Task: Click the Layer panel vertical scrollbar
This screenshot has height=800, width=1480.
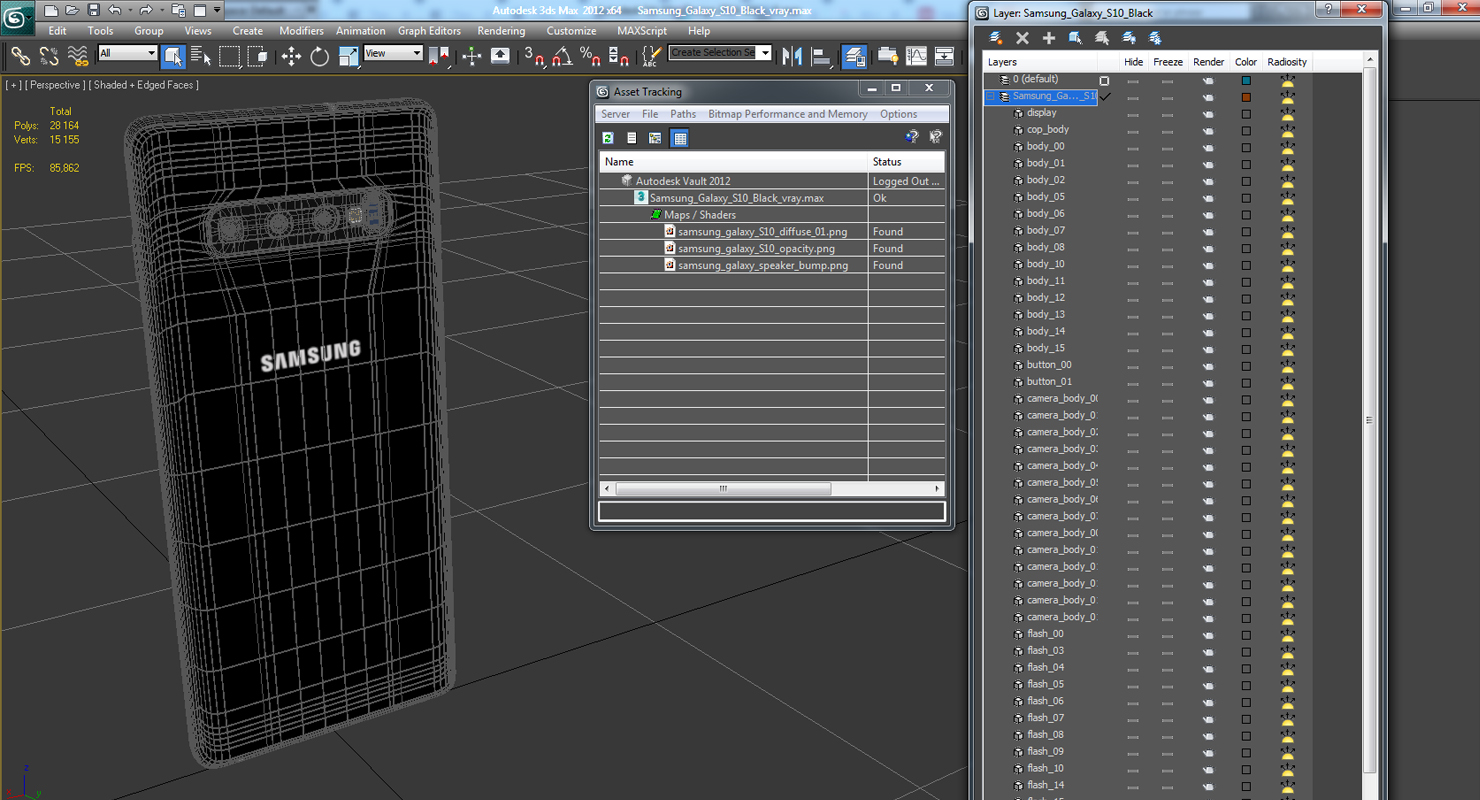Action: click(1370, 420)
